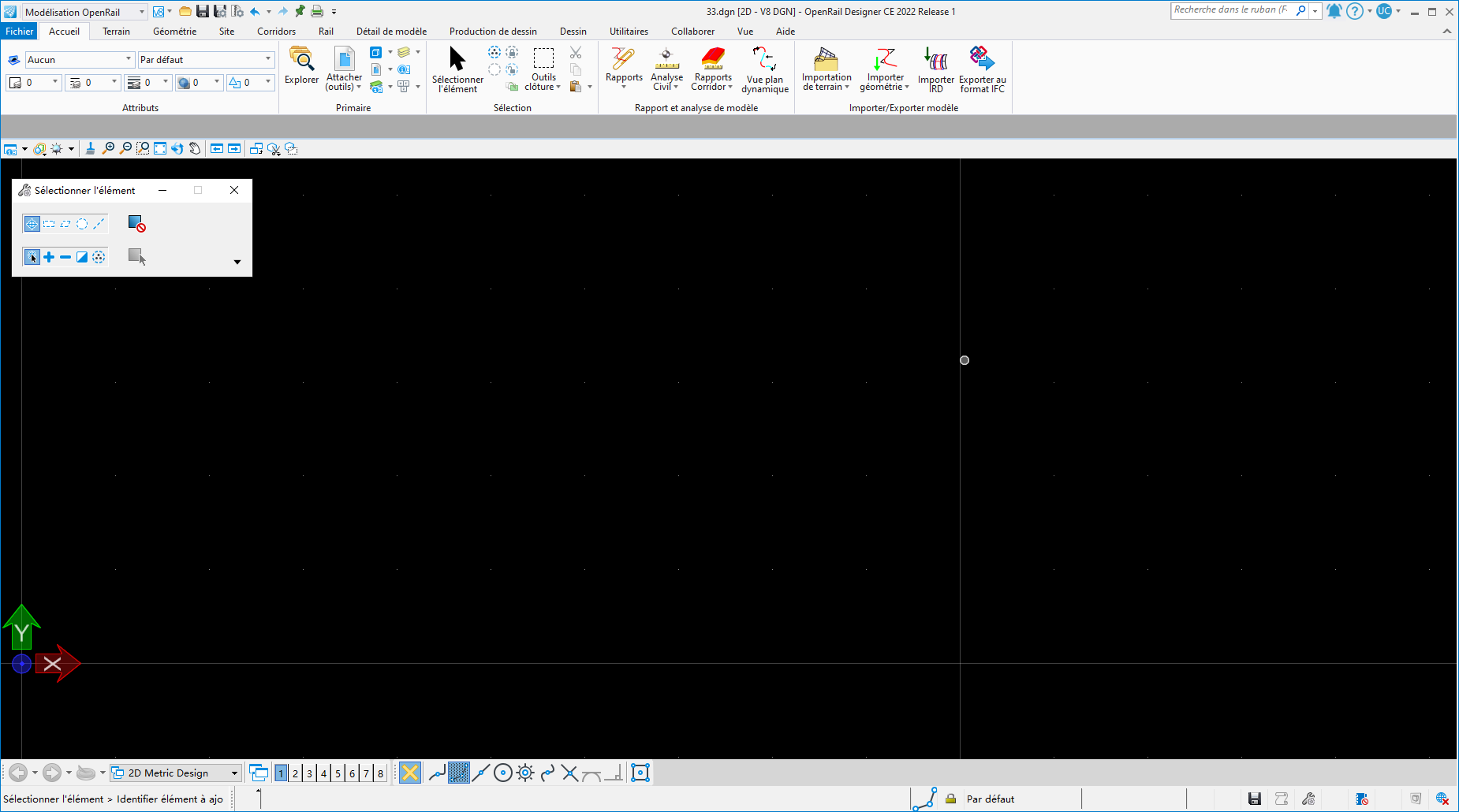Screen dimensions: 1459x812
Task: Expand the selection dialog options arrow
Action: coord(237,262)
